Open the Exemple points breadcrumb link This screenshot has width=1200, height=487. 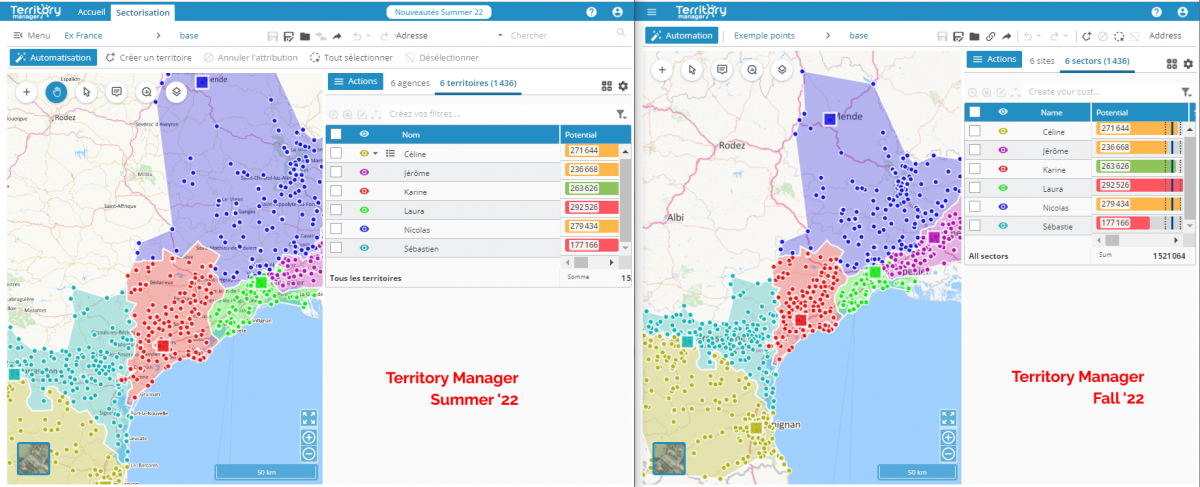[765, 35]
